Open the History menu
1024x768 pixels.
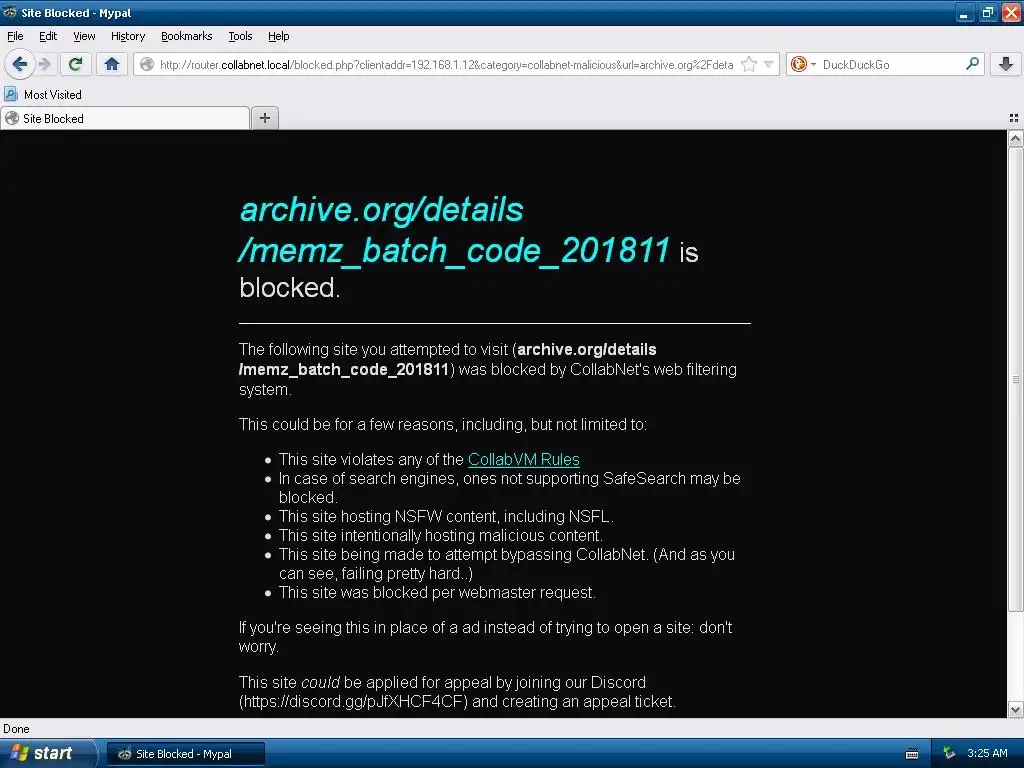(x=127, y=36)
